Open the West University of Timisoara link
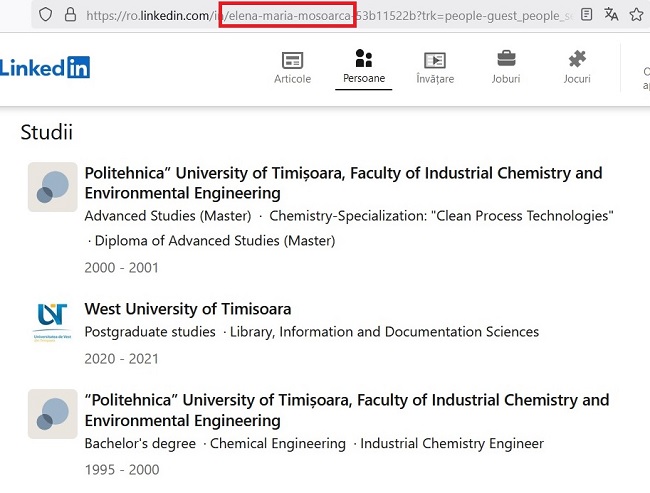650x493 pixels. pyautogui.click(x=188, y=309)
